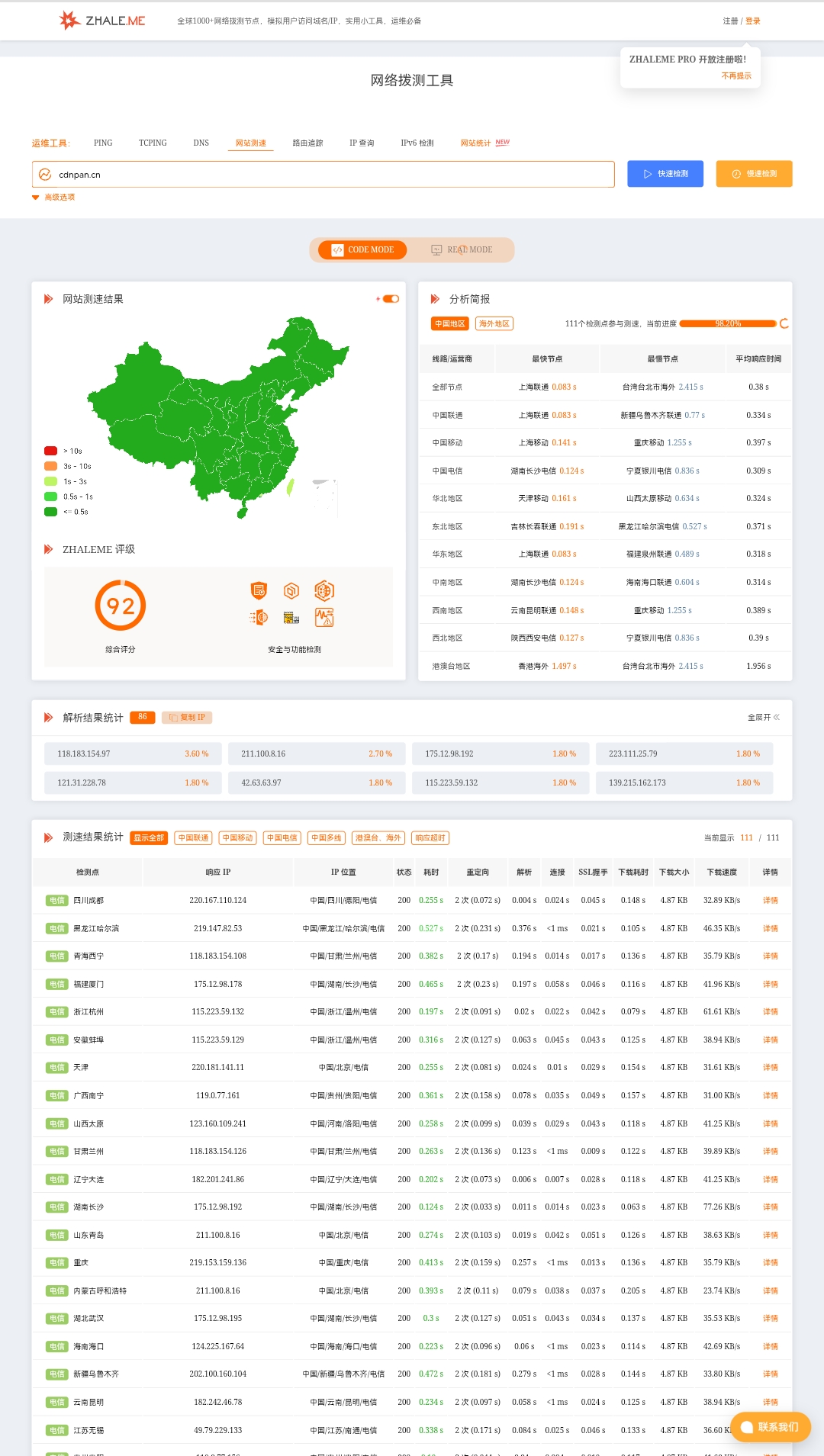824x1456 pixels.
Task: Click 不再提示 in the PRO popup
Action: pos(736,76)
